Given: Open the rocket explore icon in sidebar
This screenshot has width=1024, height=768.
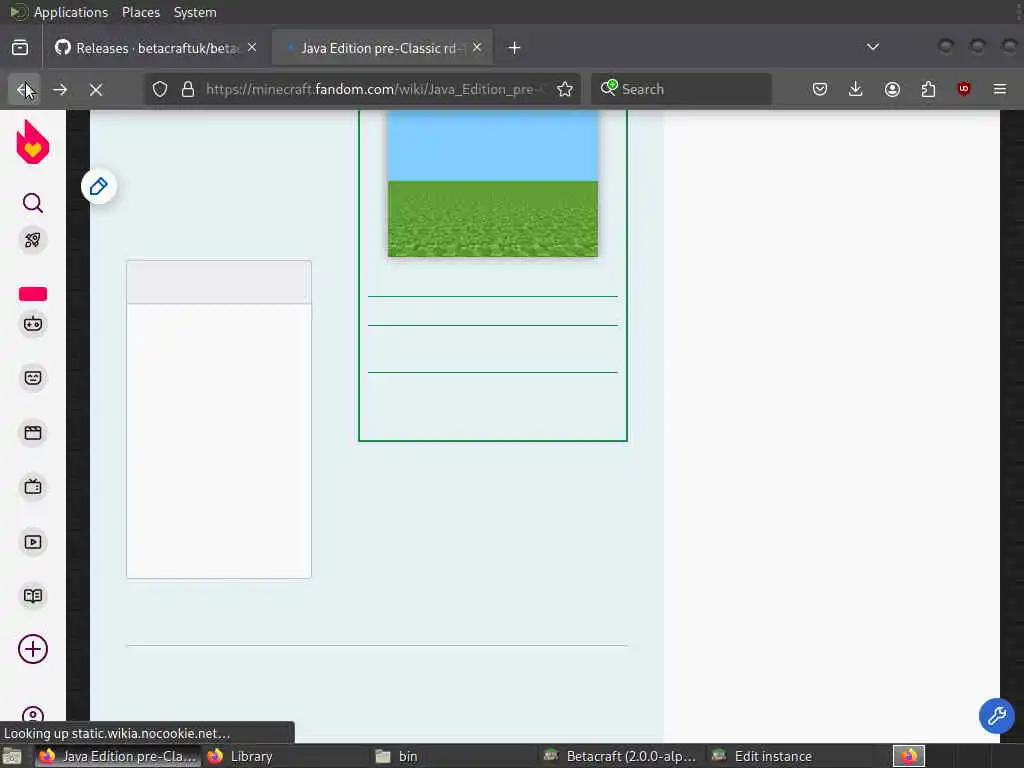Looking at the screenshot, I should click(33, 240).
